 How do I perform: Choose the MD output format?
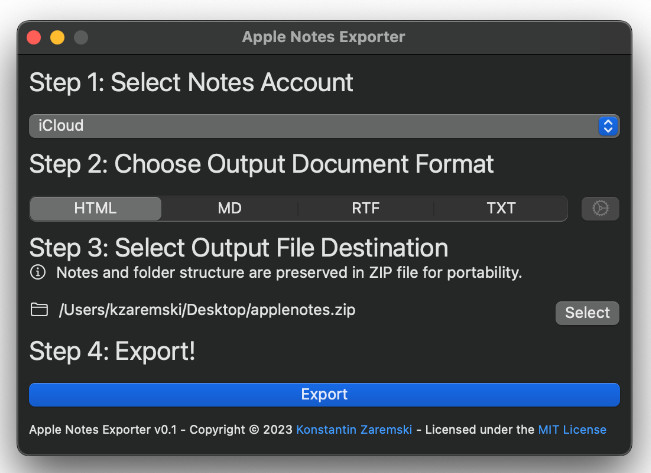point(230,208)
